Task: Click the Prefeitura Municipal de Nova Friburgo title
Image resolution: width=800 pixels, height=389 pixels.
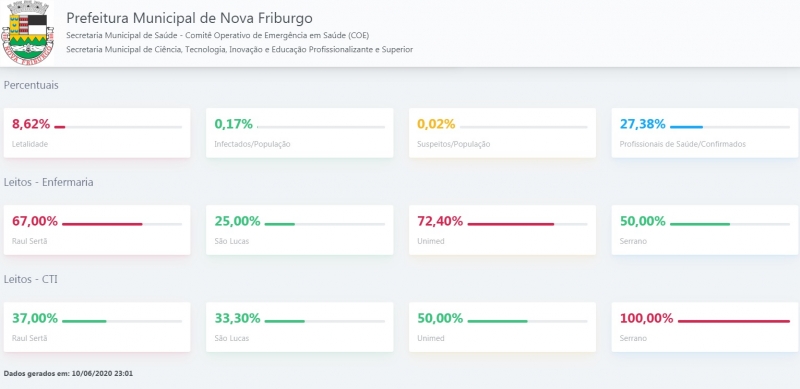Action: [x=189, y=18]
